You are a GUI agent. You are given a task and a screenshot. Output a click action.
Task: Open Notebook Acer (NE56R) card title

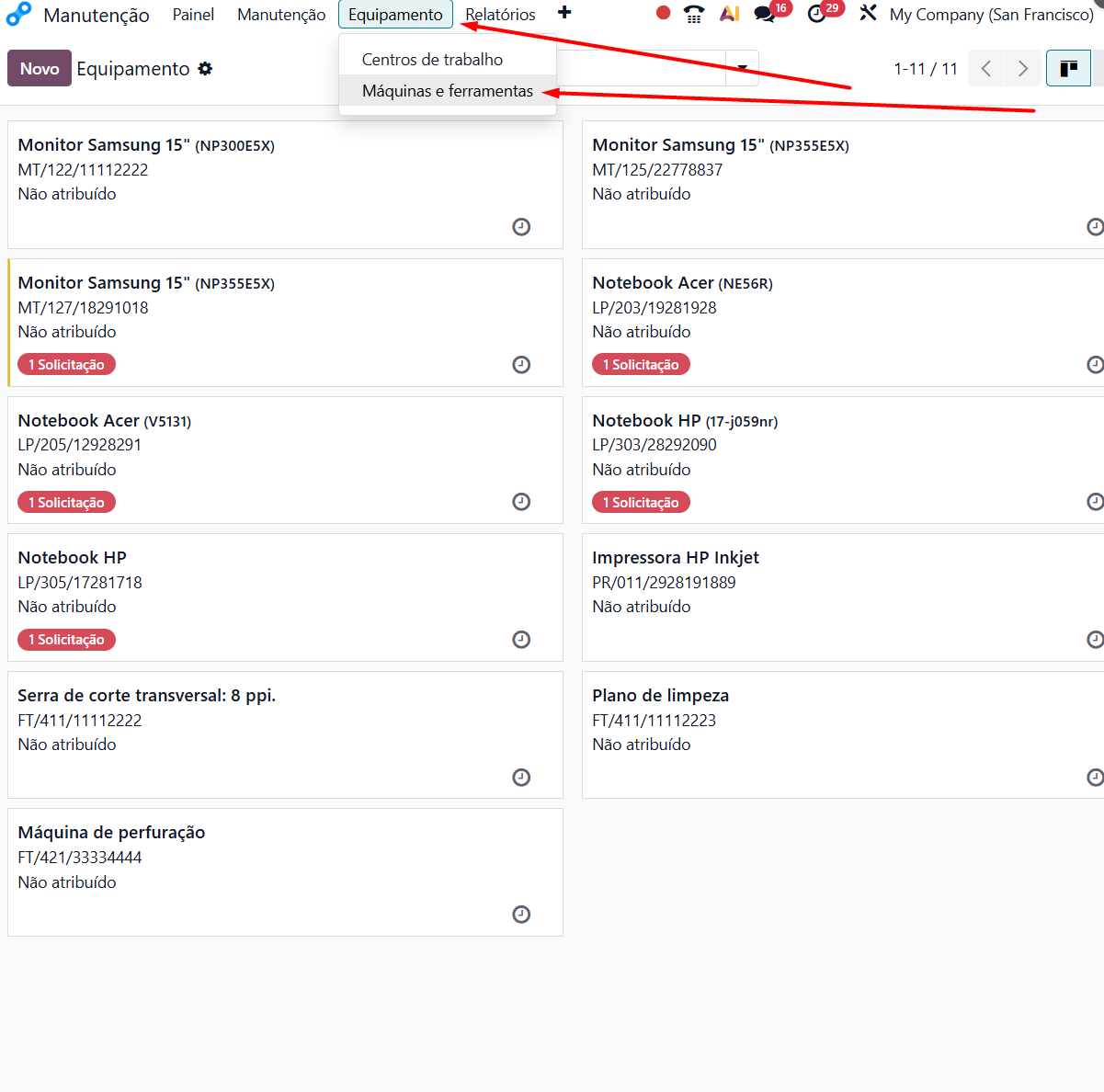(682, 283)
